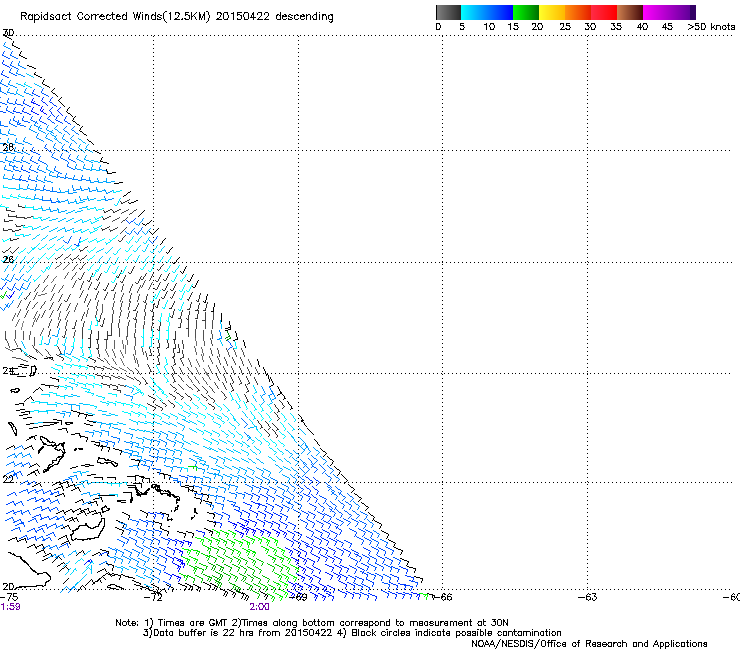Click the latitude label '28'
Screen dimensions: 740x650
click(x=8, y=147)
